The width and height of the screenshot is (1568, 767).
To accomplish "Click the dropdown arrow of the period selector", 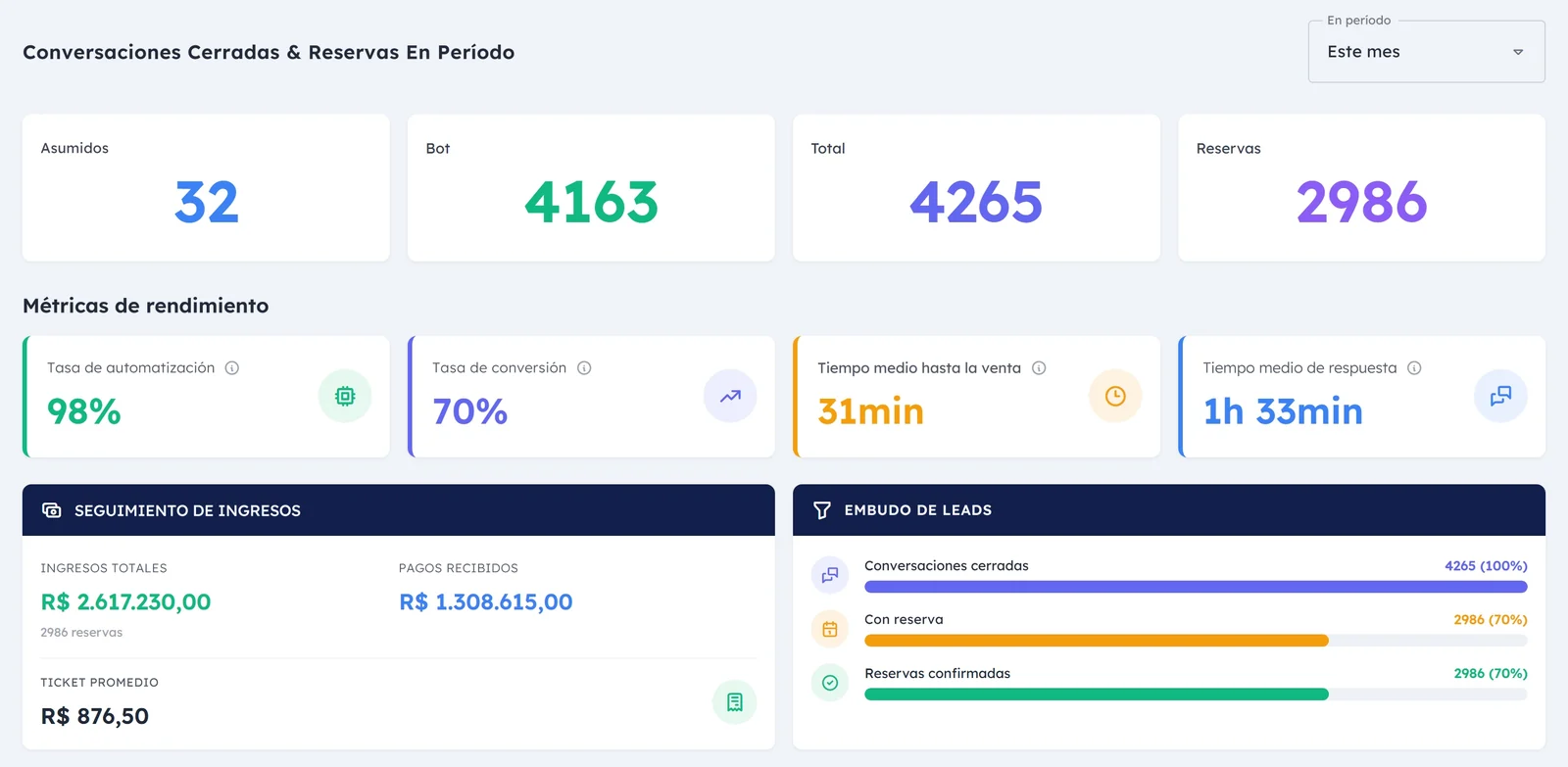I will [x=1518, y=52].
